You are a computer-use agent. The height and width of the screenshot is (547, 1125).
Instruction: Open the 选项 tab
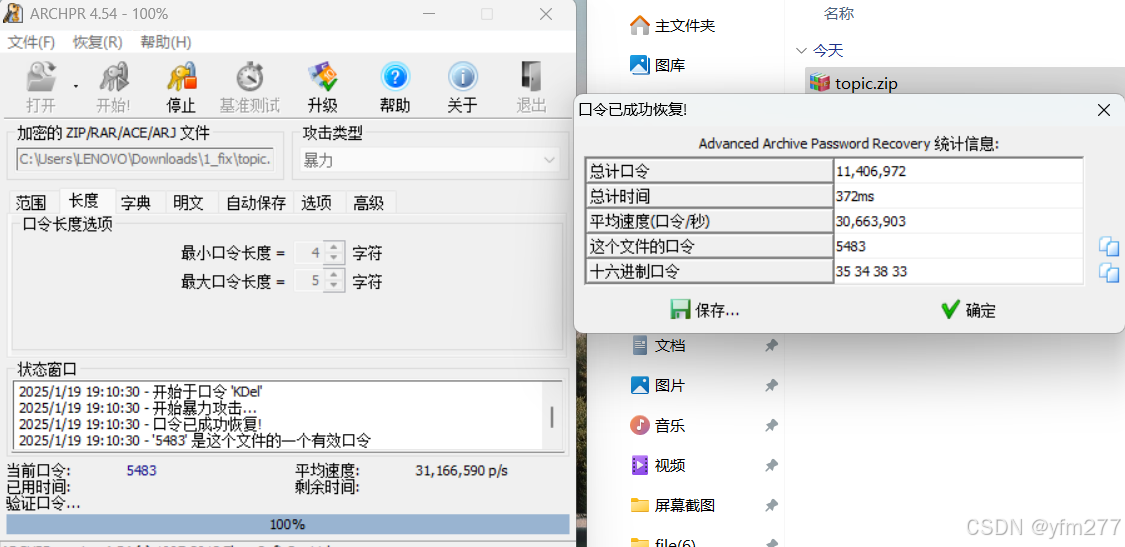click(316, 203)
